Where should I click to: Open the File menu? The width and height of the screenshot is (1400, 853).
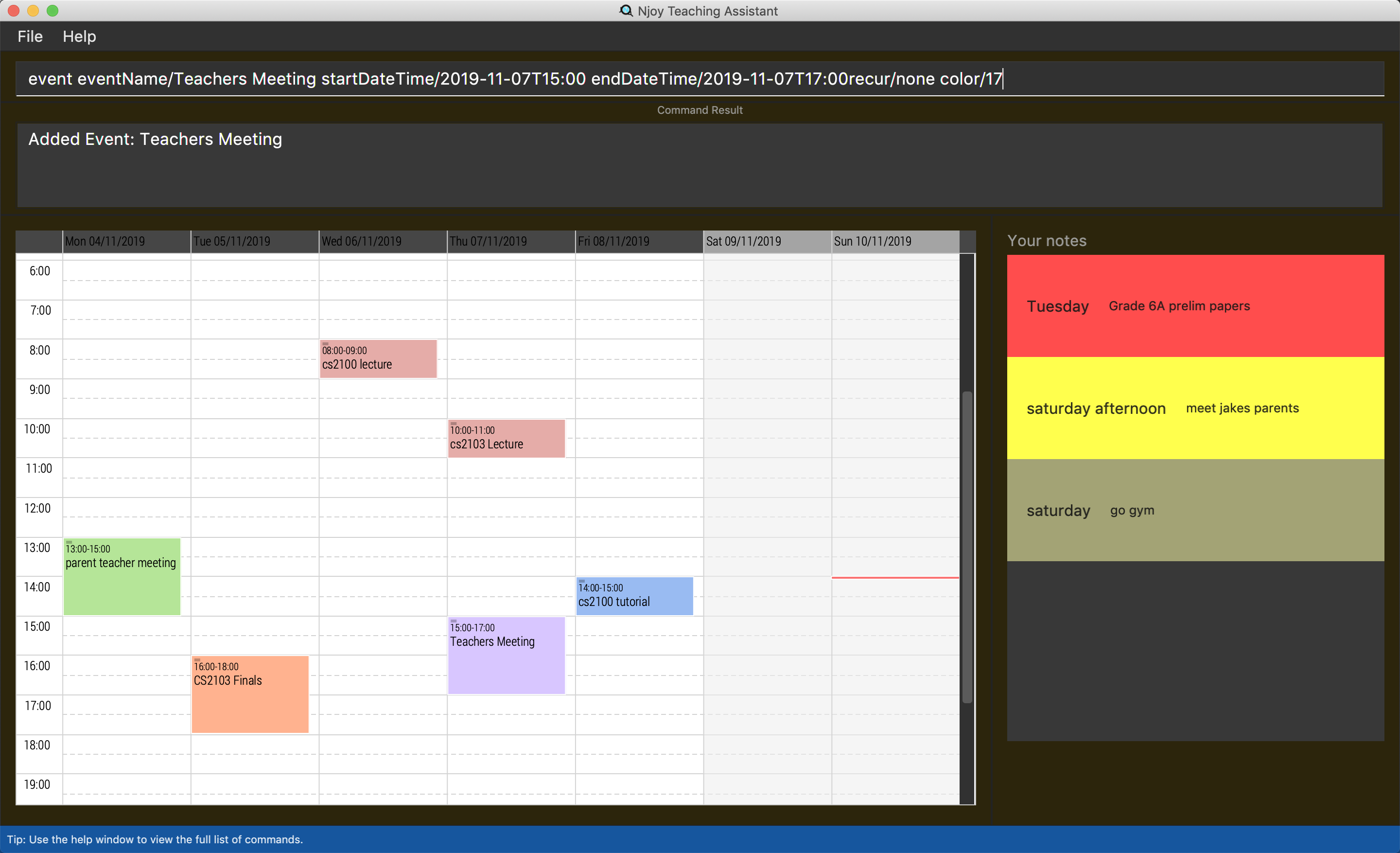click(30, 36)
